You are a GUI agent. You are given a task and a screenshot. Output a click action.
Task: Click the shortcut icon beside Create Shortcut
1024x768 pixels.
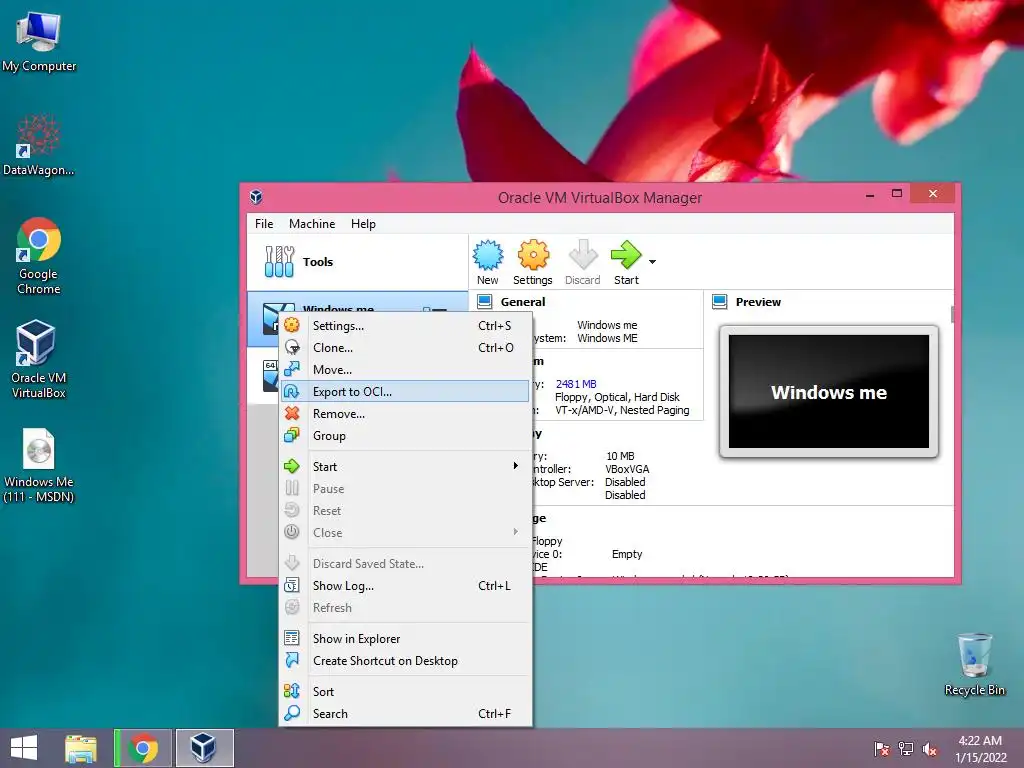(292, 660)
